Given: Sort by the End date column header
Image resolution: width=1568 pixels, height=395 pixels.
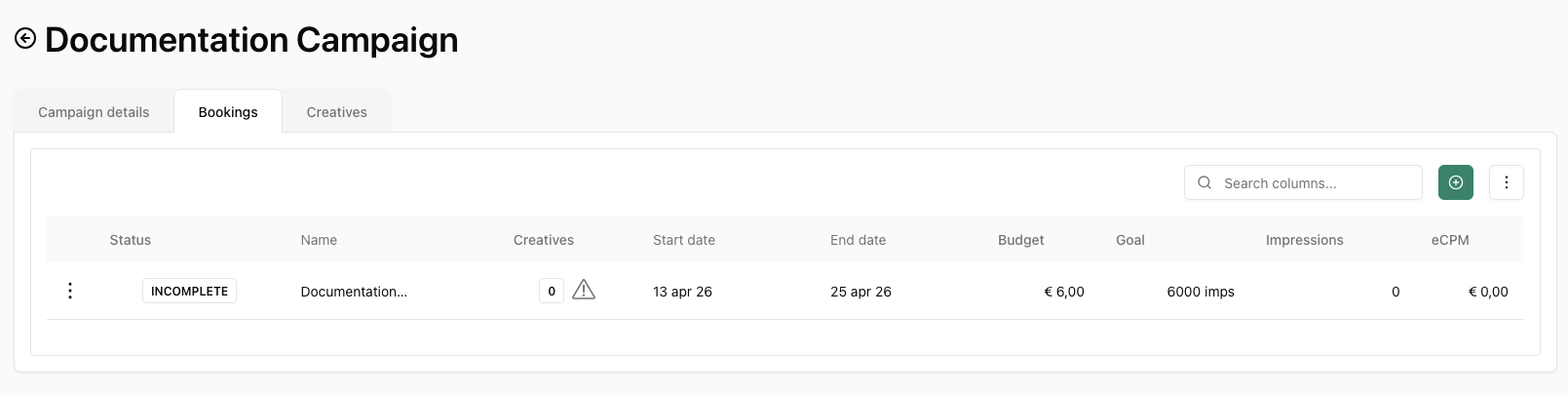Looking at the screenshot, I should tap(858, 240).
